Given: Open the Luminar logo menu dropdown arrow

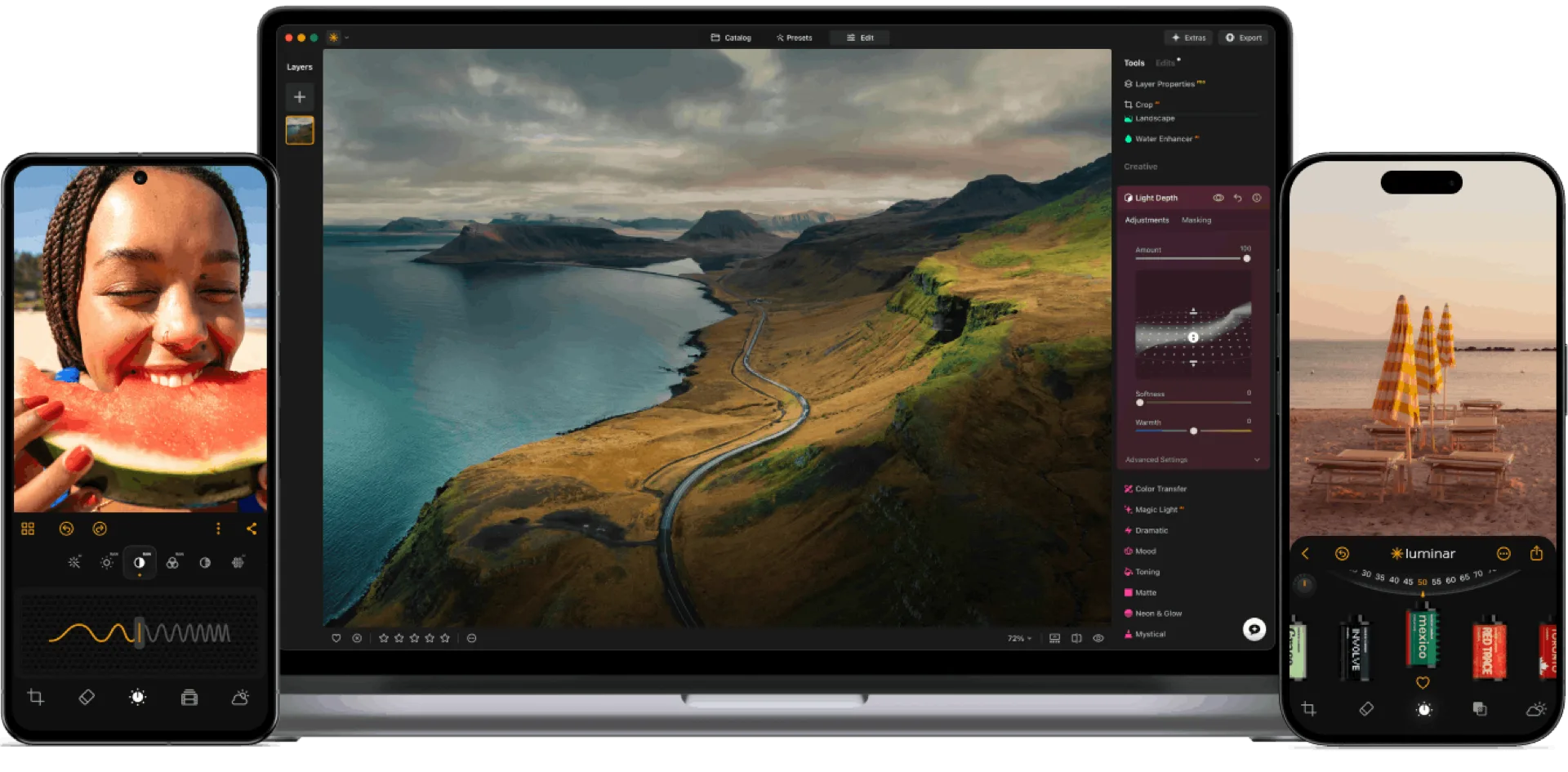Looking at the screenshot, I should pyautogui.click(x=347, y=38).
